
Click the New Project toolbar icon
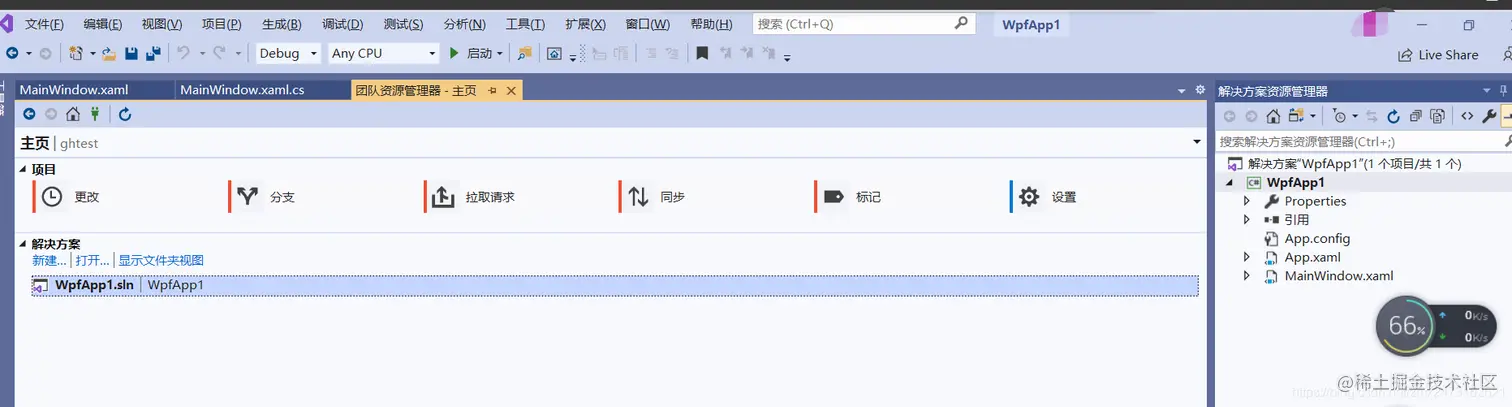coord(76,53)
